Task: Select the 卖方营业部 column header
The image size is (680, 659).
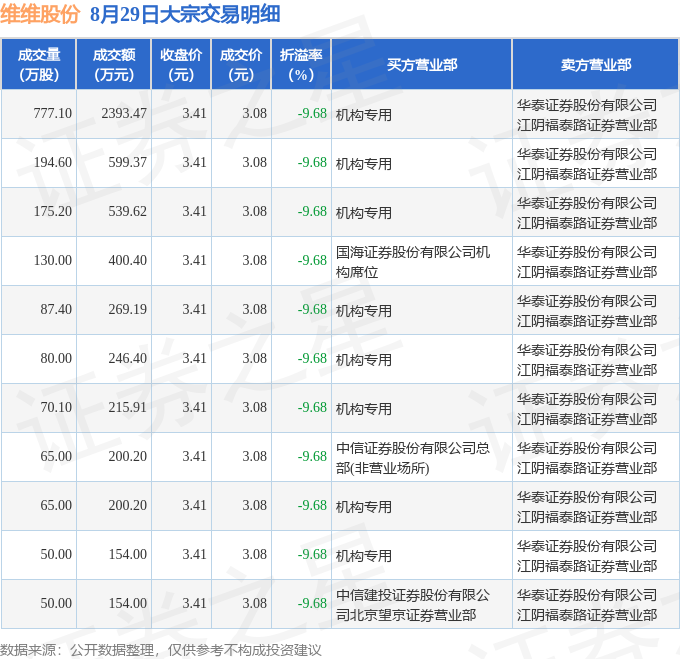Action: pyautogui.click(x=596, y=65)
